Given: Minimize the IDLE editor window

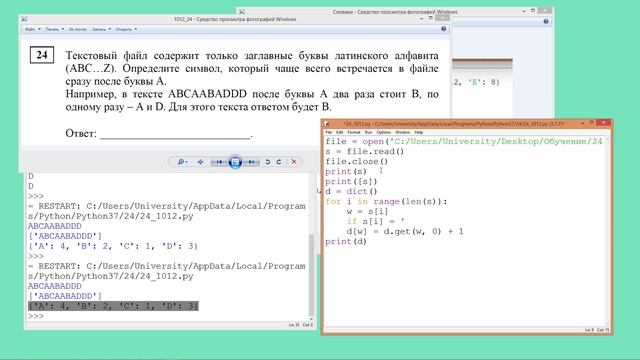Looking at the screenshot, I should tap(583, 123).
